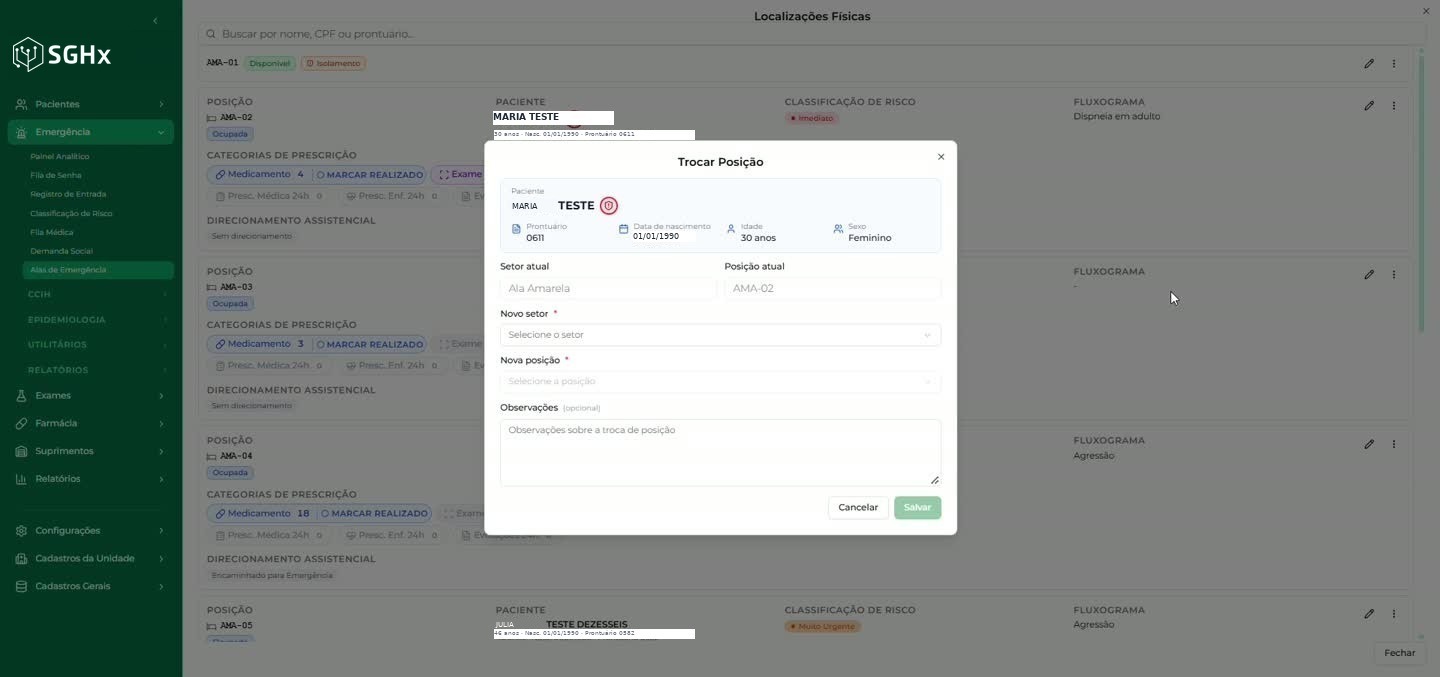Click into the Observações text area
This screenshot has height=677, width=1440.
[x=720, y=453]
